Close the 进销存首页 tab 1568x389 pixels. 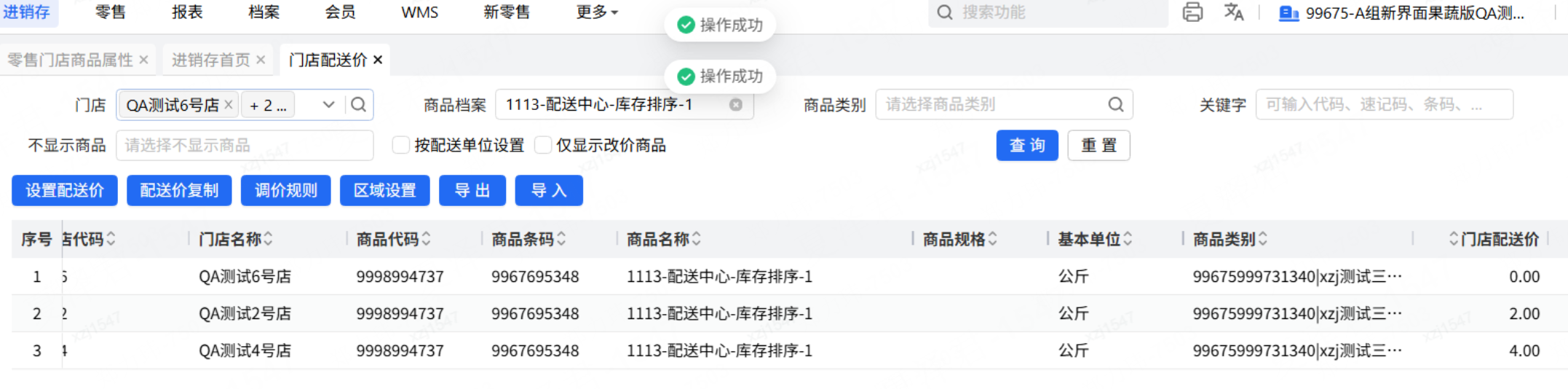(261, 60)
